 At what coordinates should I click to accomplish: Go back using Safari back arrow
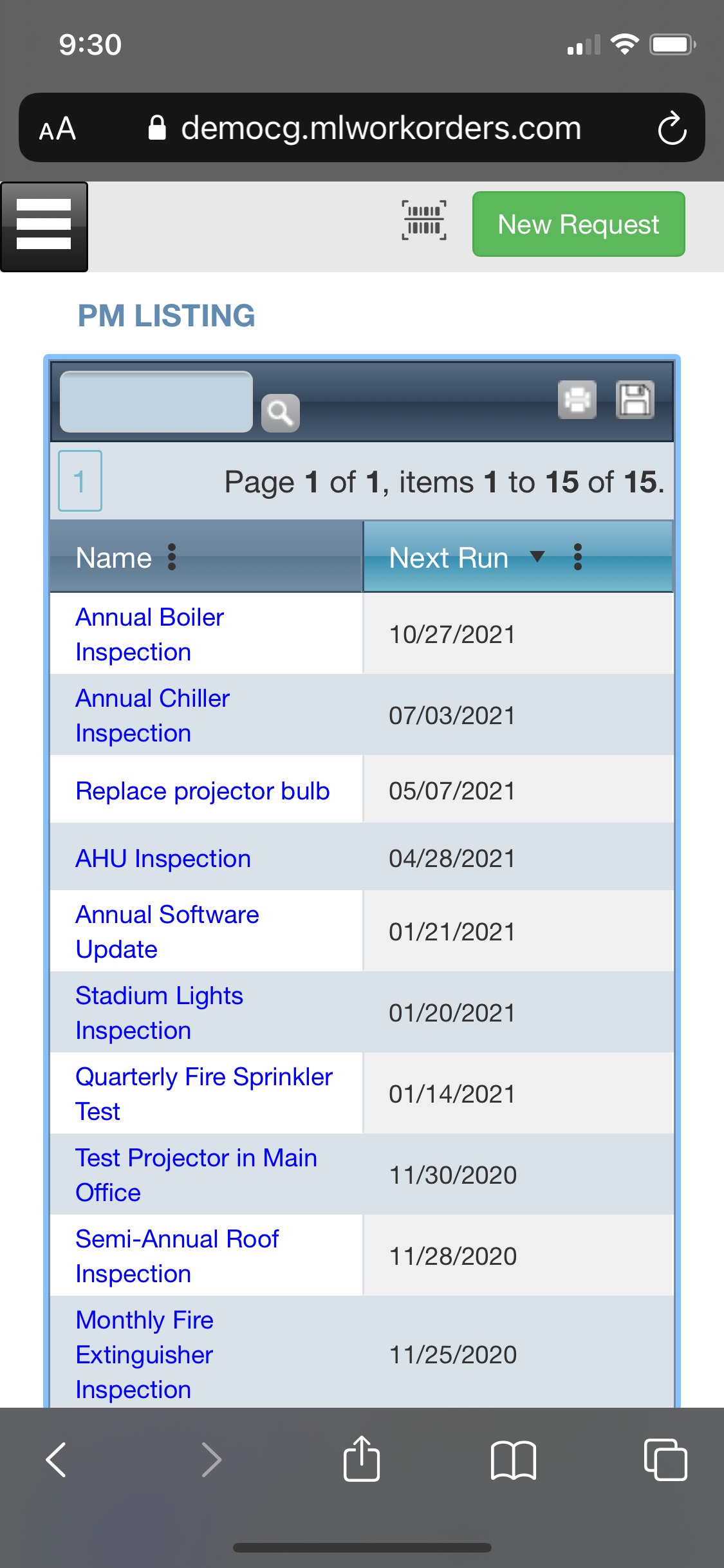(x=57, y=1460)
